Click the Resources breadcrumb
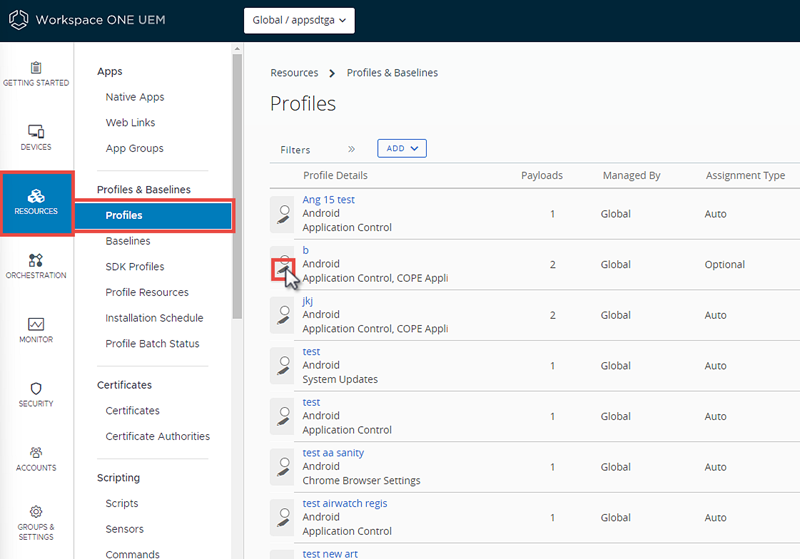Viewport: 800px width, 559px height. [x=294, y=72]
